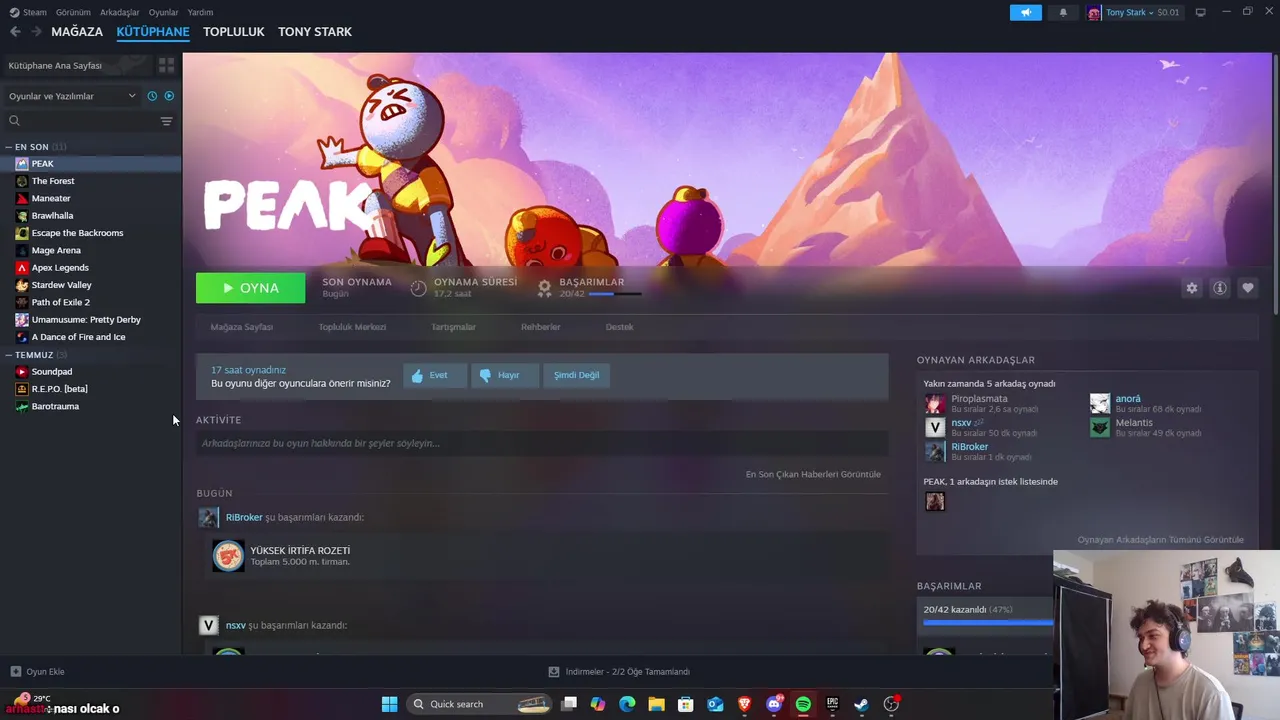
Task: Toggle ready-to-play filter icon
Action: click(169, 96)
